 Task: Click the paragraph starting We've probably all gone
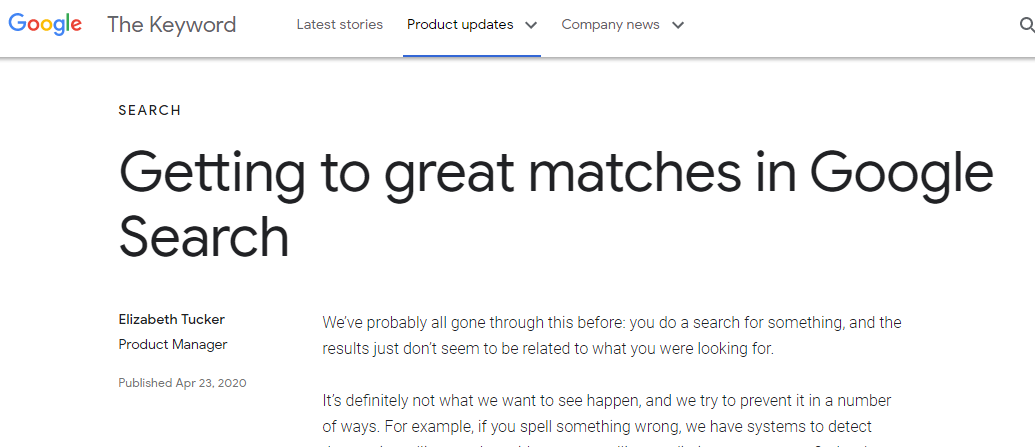tap(612, 336)
